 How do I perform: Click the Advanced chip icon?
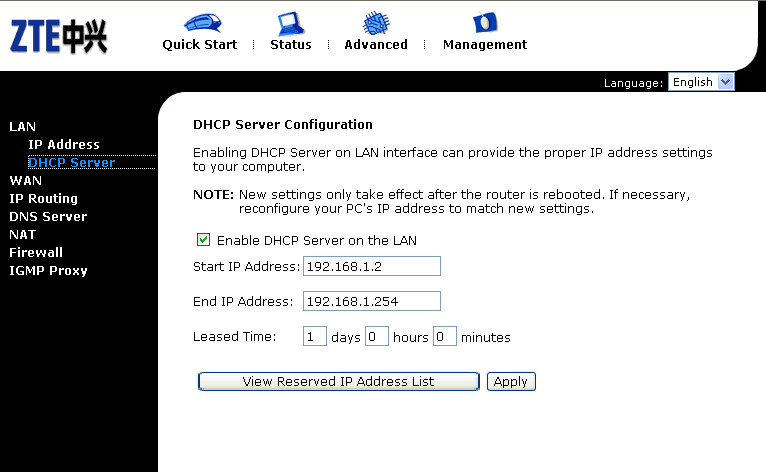click(376, 22)
